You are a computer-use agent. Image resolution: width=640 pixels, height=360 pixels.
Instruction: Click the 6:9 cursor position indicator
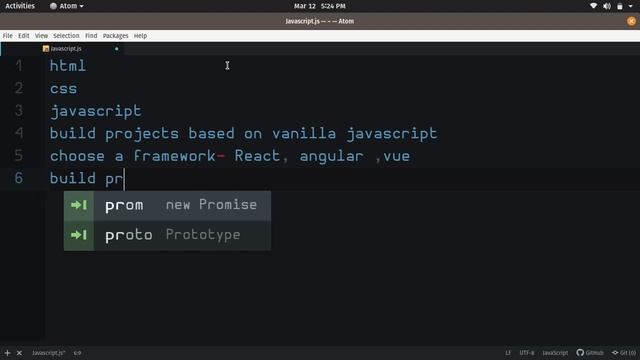click(x=78, y=353)
